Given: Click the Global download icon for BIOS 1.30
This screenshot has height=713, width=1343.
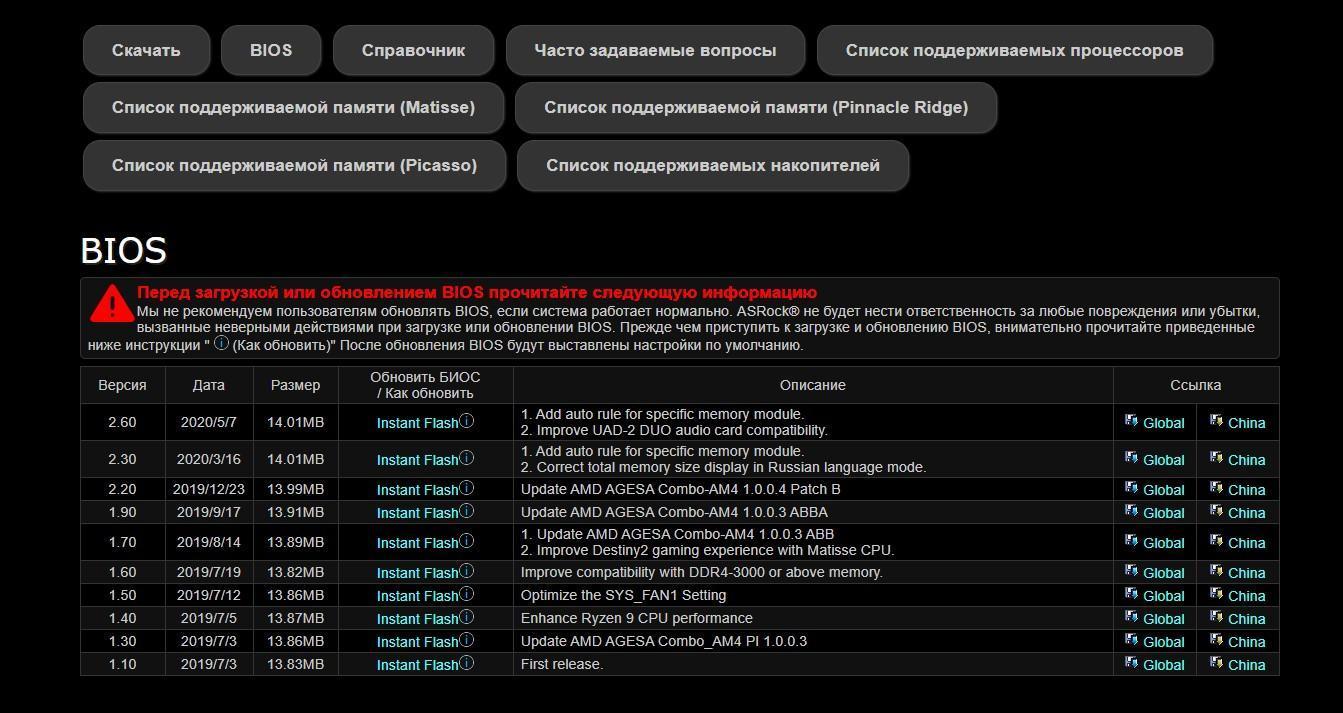Looking at the screenshot, I should 1131,640.
